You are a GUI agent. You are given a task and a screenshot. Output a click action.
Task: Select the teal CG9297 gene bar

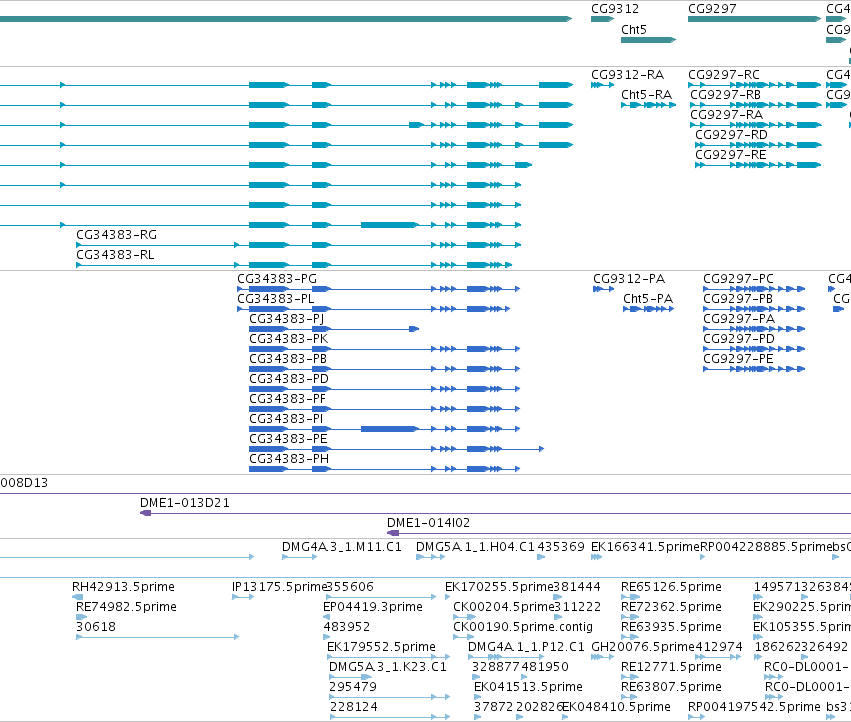(754, 19)
